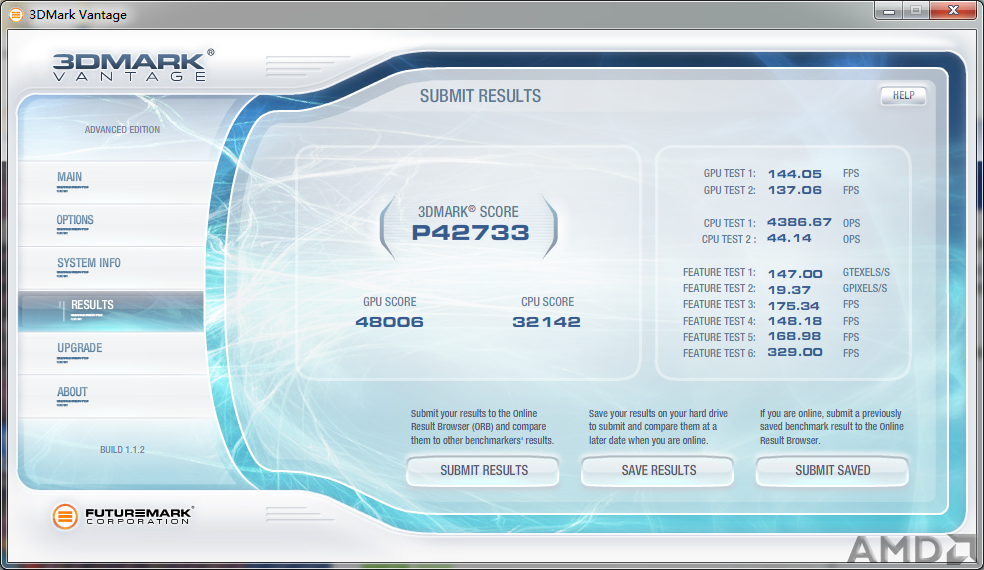
Task: Click the HELP button
Action: click(903, 95)
